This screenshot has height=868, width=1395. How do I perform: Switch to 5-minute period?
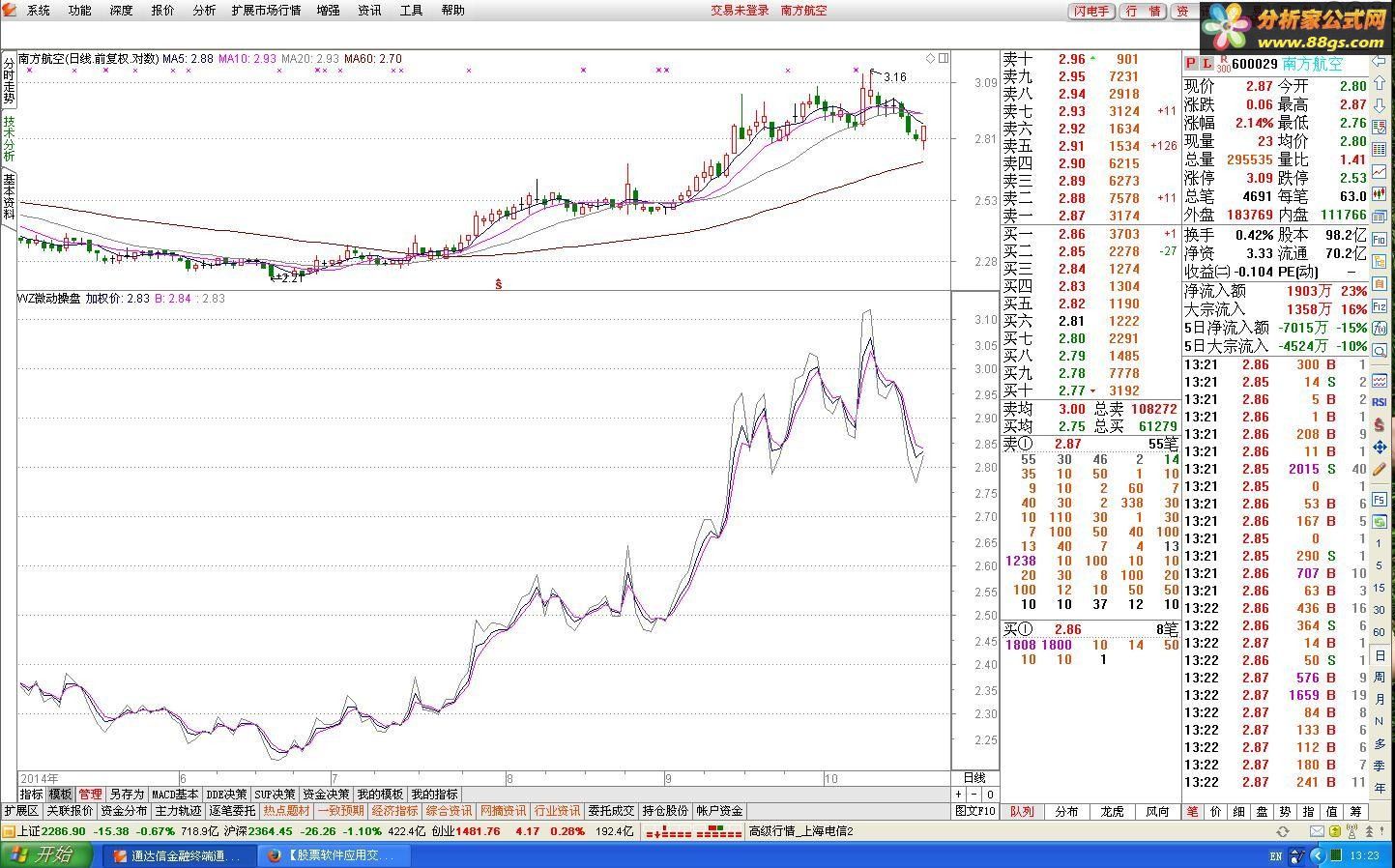point(1379,566)
